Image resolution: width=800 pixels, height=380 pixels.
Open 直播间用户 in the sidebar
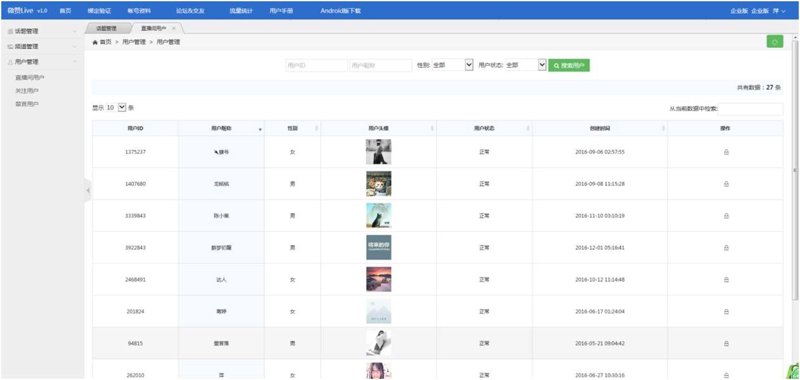30,78
